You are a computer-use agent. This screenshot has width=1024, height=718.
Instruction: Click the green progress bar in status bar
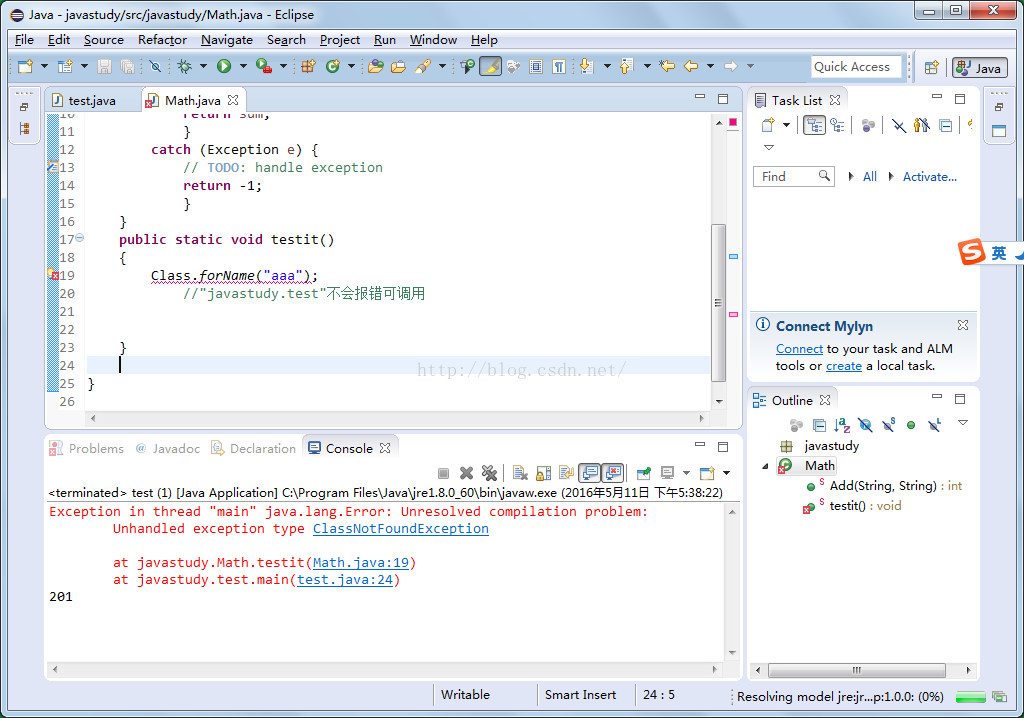[970, 697]
